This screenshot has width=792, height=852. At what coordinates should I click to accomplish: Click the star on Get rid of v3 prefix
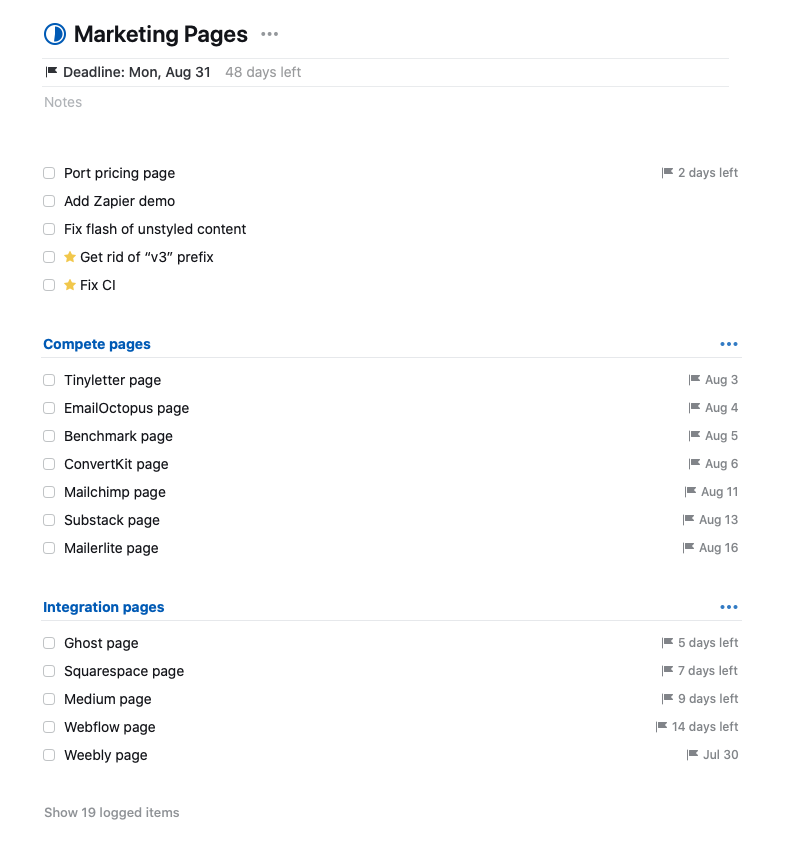[x=70, y=257]
